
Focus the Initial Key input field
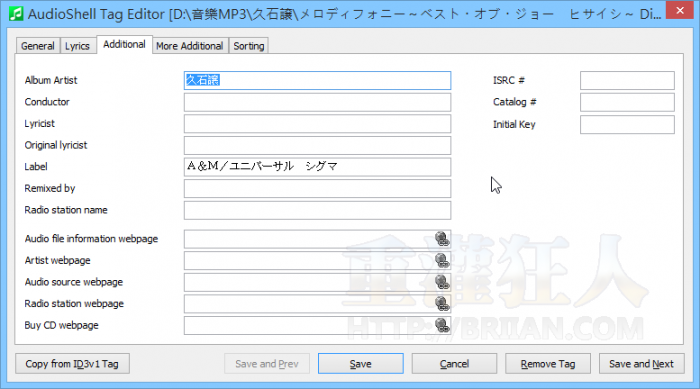(627, 125)
